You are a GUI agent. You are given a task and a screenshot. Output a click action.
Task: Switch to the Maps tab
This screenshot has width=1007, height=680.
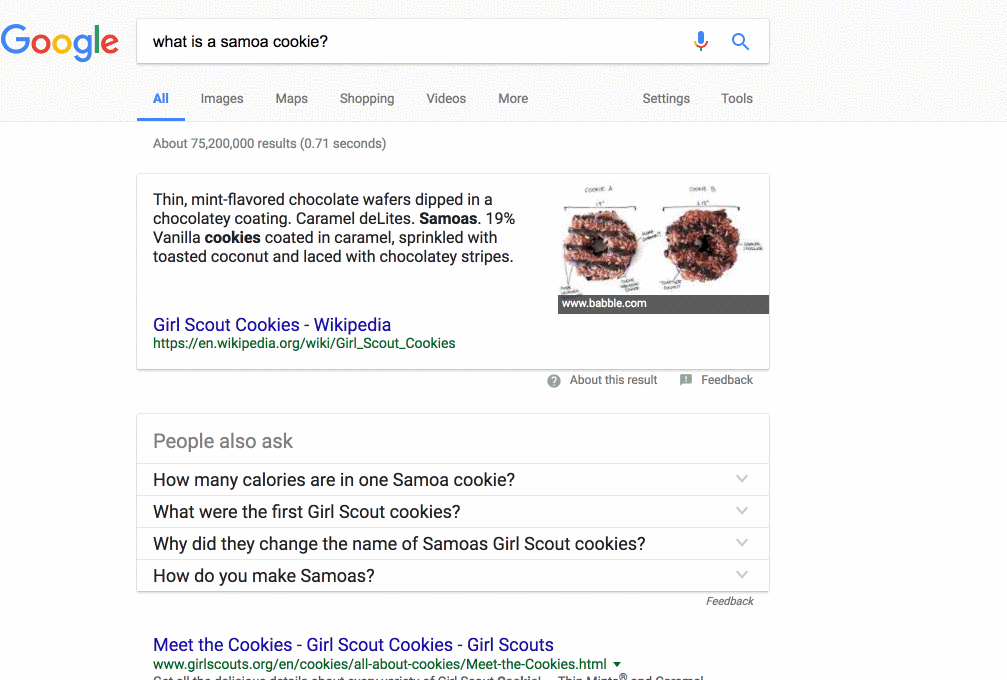(x=292, y=99)
